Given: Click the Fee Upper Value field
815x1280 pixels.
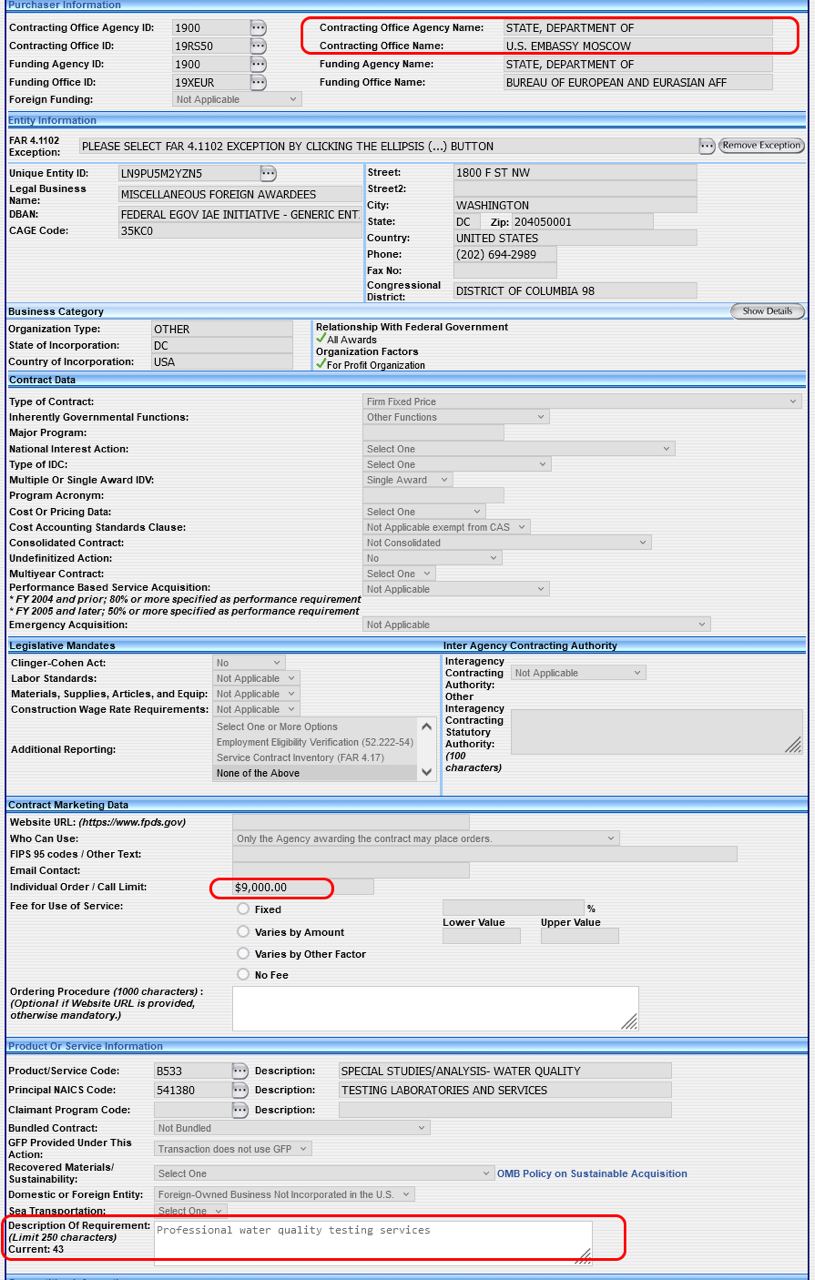Looking at the screenshot, I should tap(580, 936).
